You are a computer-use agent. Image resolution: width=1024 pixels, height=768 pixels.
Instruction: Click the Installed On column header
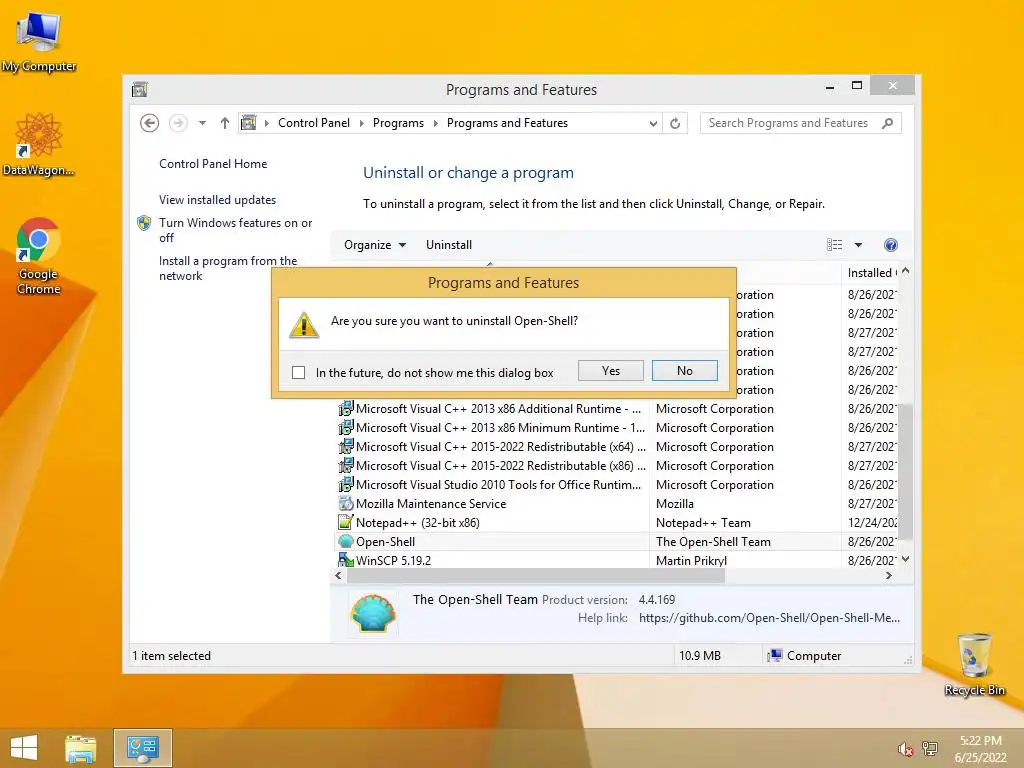click(x=871, y=273)
